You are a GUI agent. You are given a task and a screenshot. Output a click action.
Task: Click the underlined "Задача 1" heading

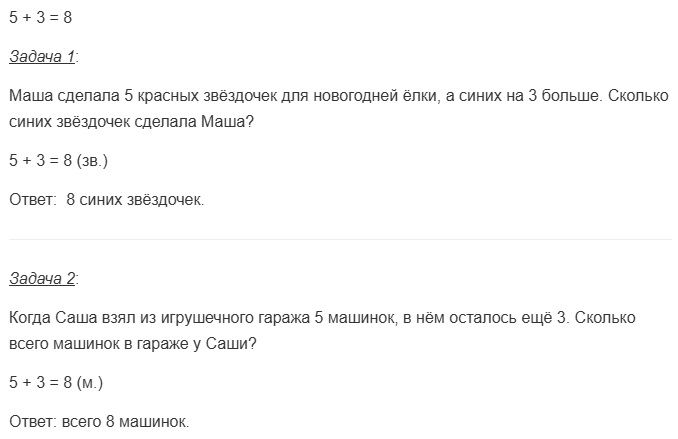pyautogui.click(x=42, y=57)
